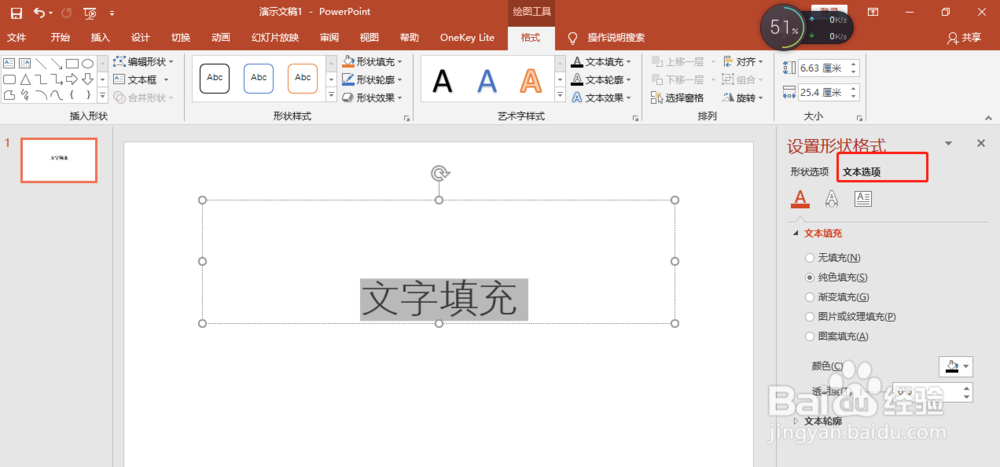Start slideshow from beginning icon in quick access
The height and width of the screenshot is (467, 1000).
tap(91, 12)
